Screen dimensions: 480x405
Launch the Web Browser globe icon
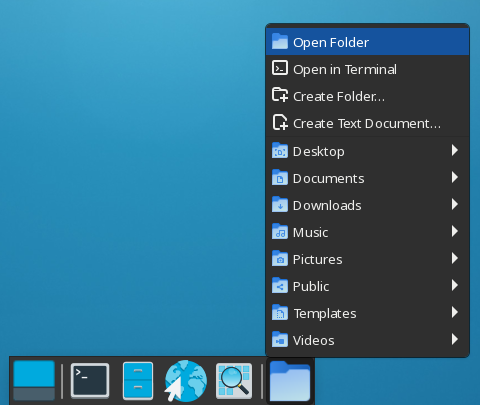186,381
